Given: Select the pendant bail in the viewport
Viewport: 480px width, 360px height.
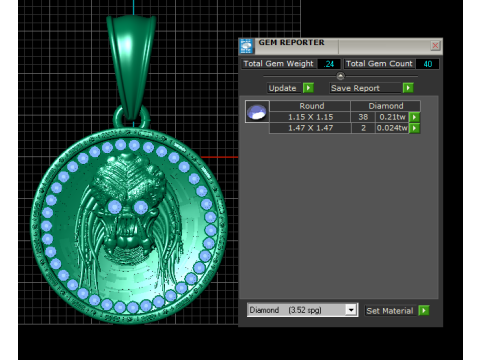Looking at the screenshot, I should coord(132,67).
